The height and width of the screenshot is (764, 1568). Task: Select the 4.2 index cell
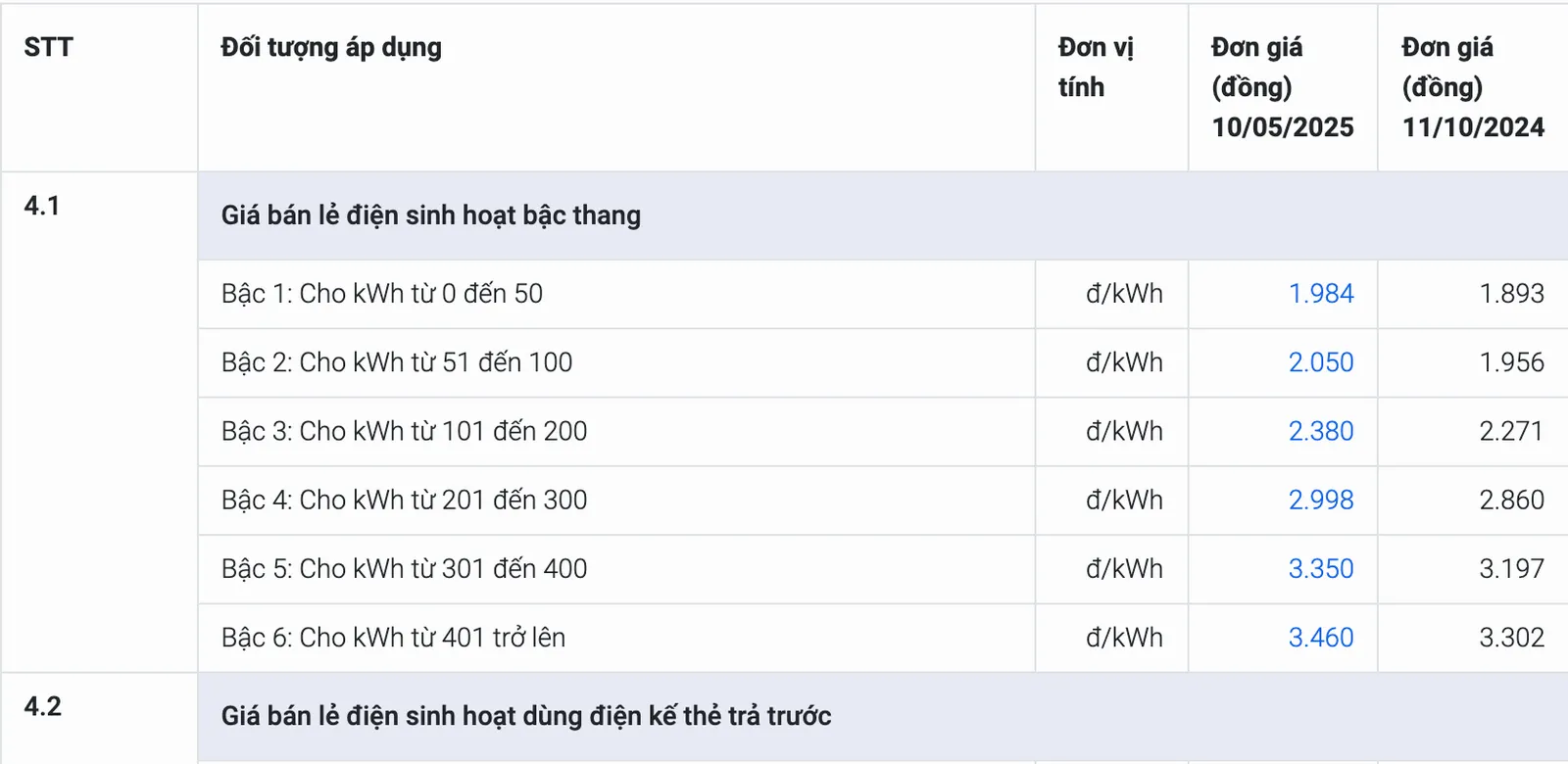(x=99, y=718)
